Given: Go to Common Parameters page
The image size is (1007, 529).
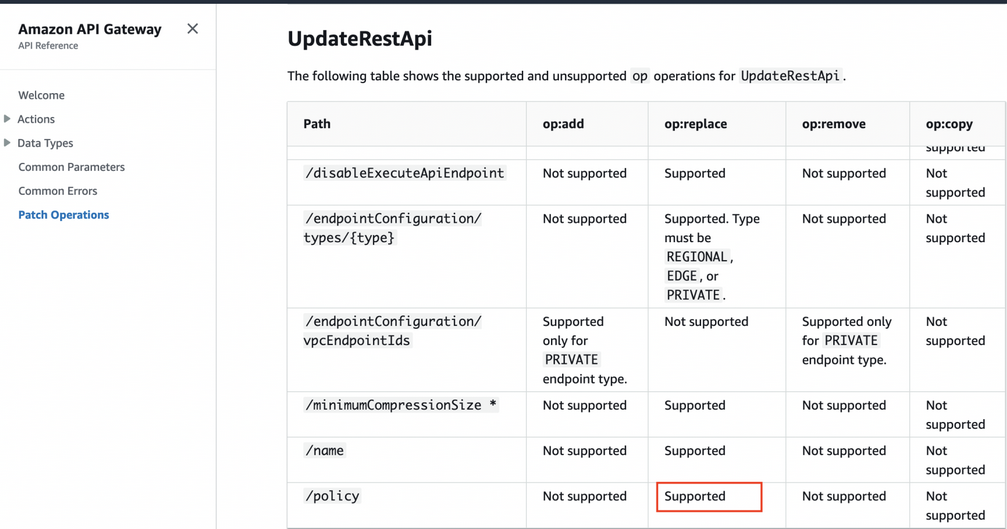Looking at the screenshot, I should [71, 167].
